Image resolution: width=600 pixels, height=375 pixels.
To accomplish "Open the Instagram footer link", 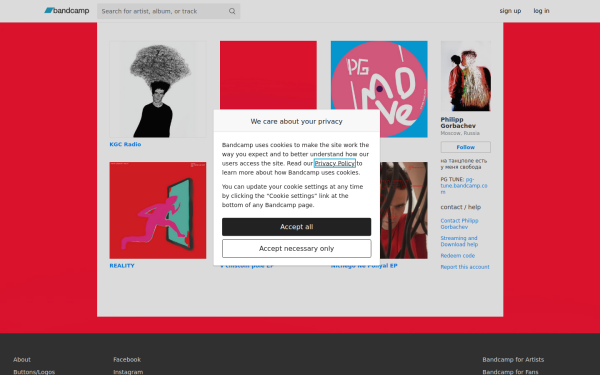I will 128,372.
